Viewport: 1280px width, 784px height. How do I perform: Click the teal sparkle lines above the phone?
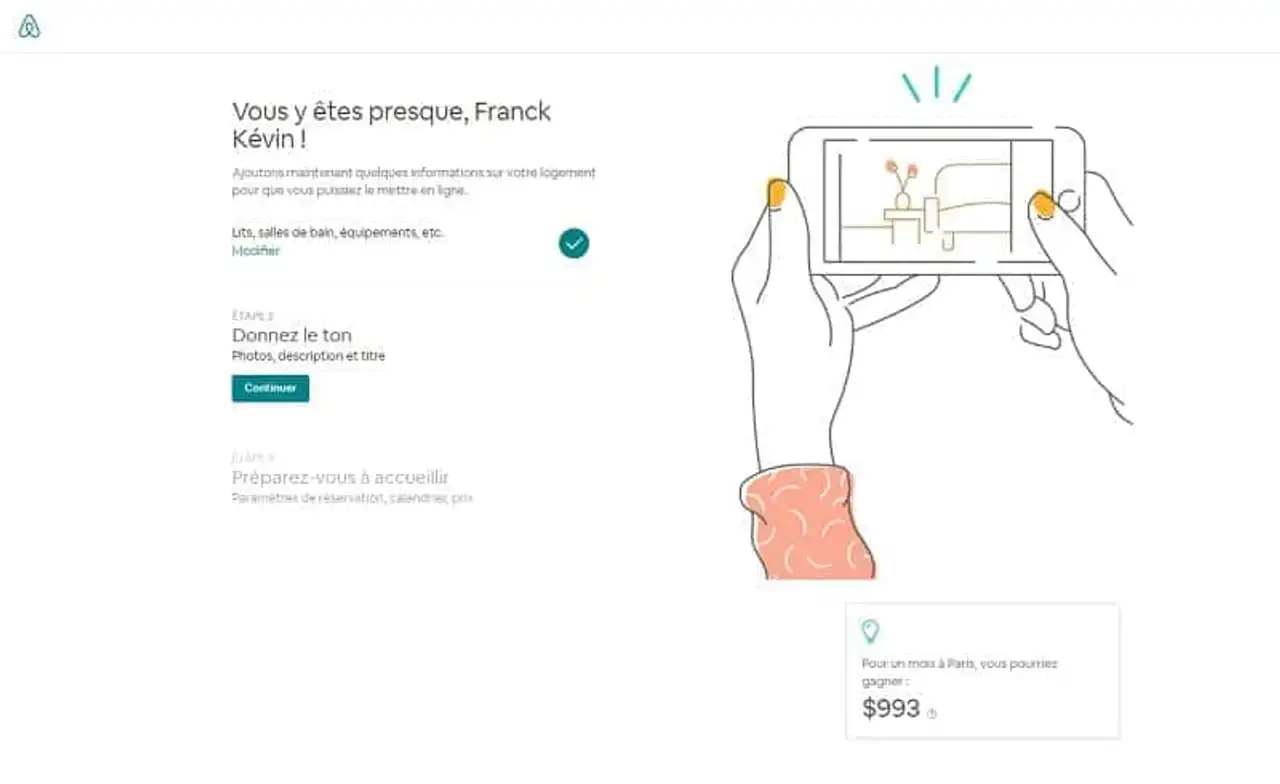[x=936, y=85]
